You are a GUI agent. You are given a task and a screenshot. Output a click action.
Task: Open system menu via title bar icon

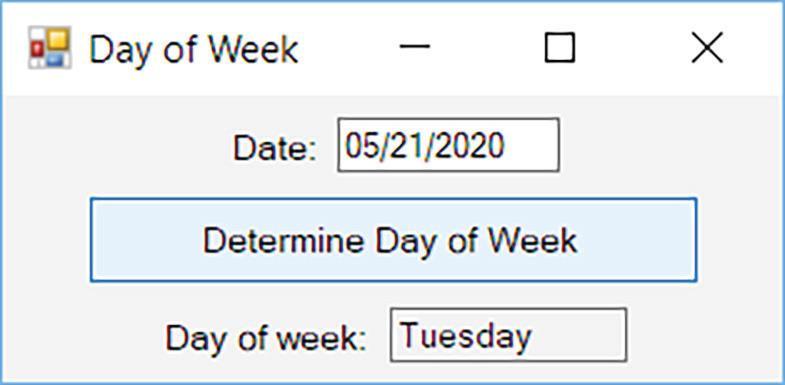(50, 48)
